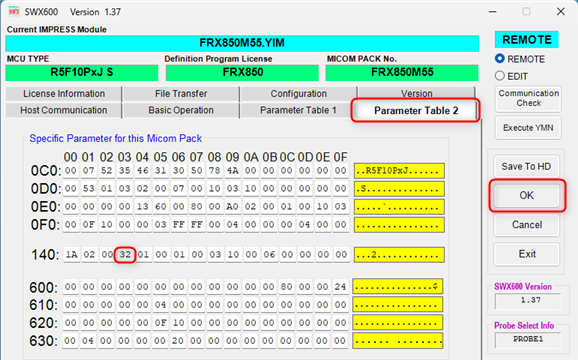Click the 20 cell in row 630
Viewport: 578px width, 360px height.
(178, 341)
